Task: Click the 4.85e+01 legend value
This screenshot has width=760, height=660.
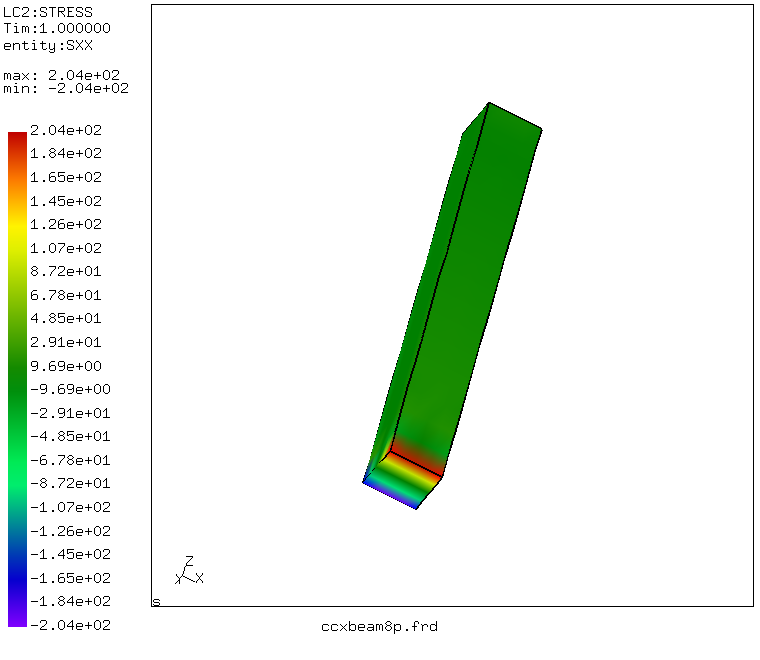Action: 66,318
